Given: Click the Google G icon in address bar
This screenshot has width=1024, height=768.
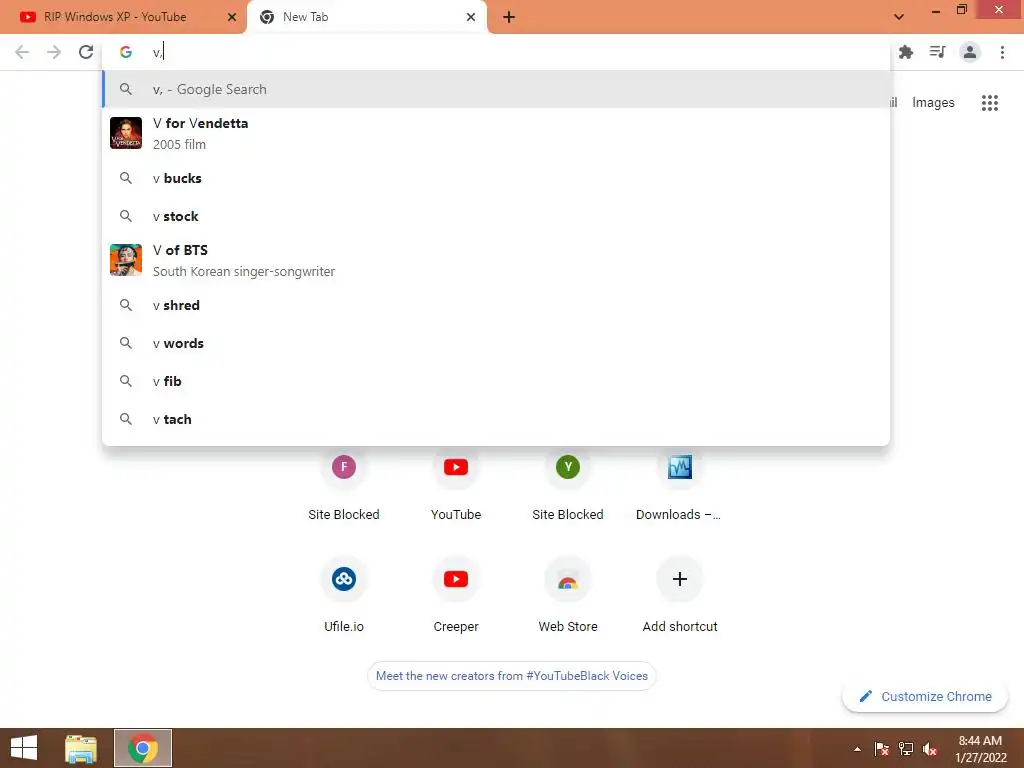Looking at the screenshot, I should (126, 52).
